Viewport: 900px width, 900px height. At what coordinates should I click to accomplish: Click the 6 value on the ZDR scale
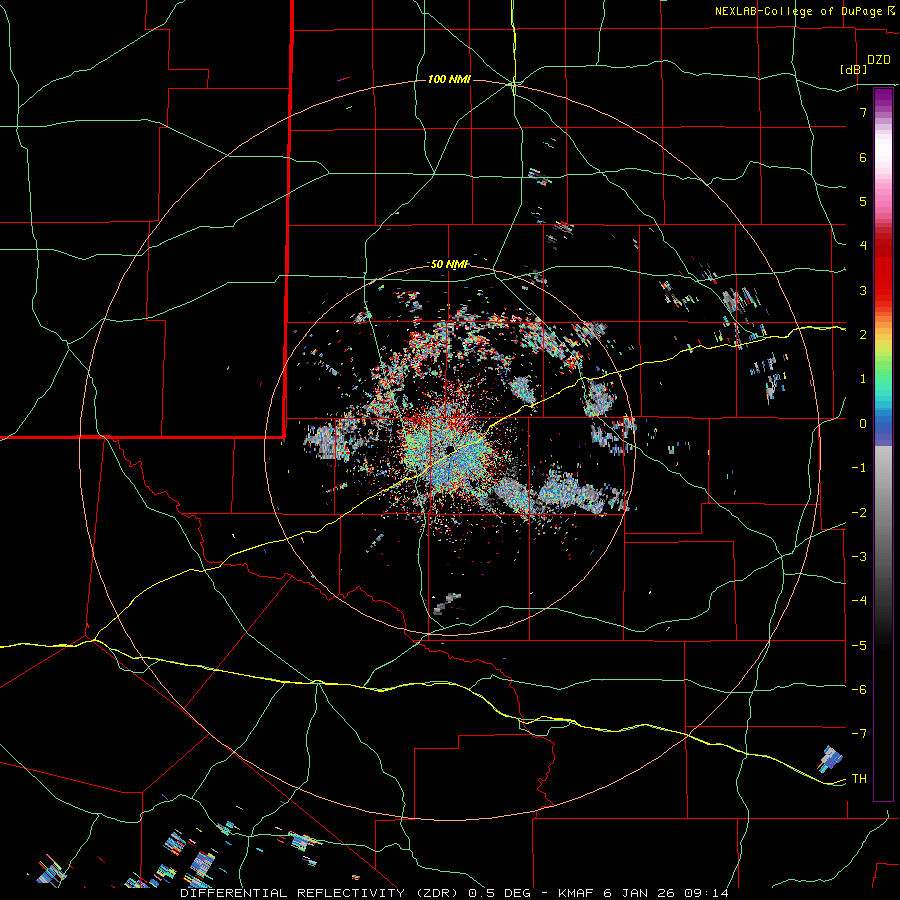pos(863,157)
